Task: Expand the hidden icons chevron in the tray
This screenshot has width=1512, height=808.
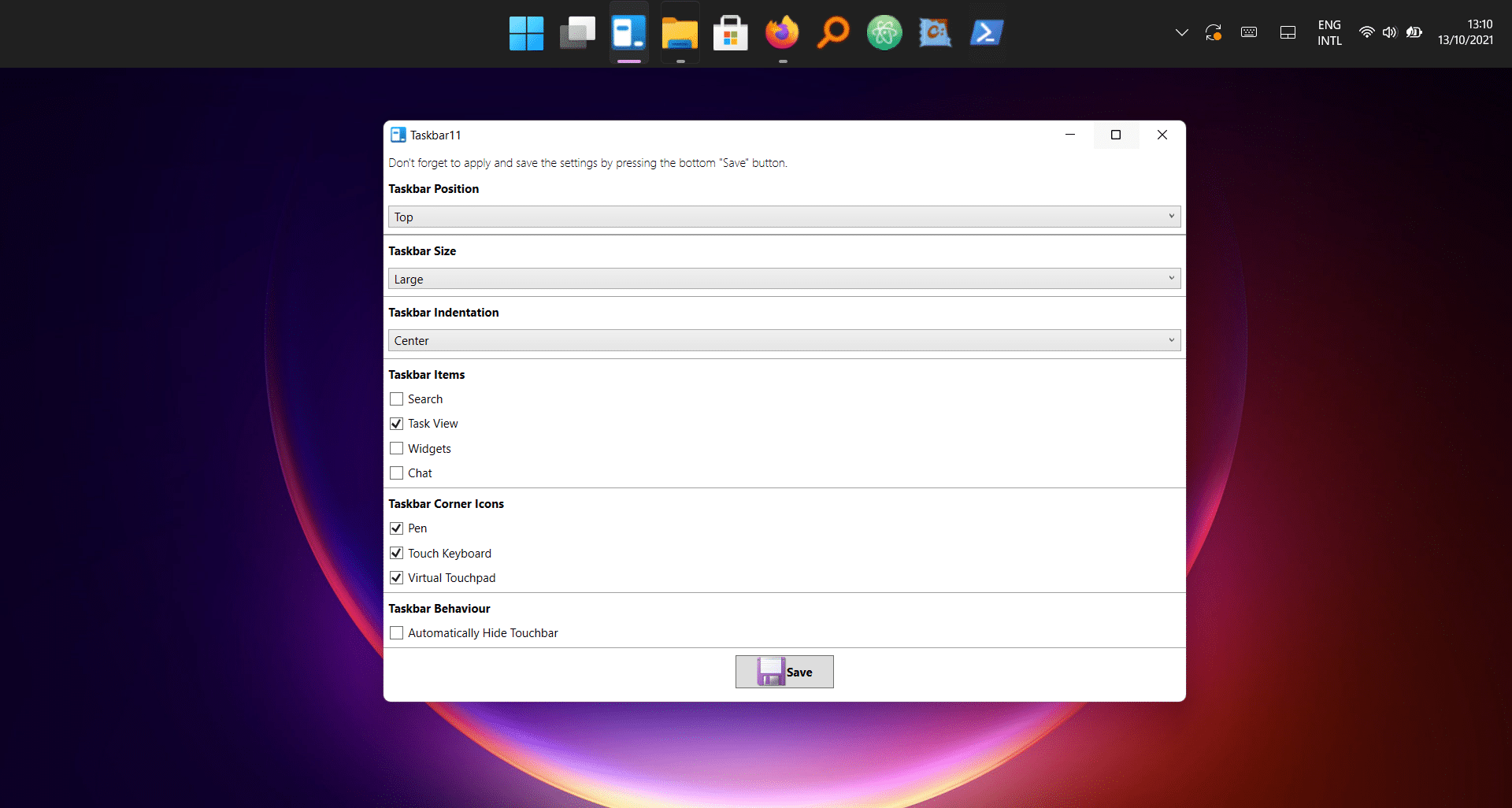Action: (x=1180, y=32)
